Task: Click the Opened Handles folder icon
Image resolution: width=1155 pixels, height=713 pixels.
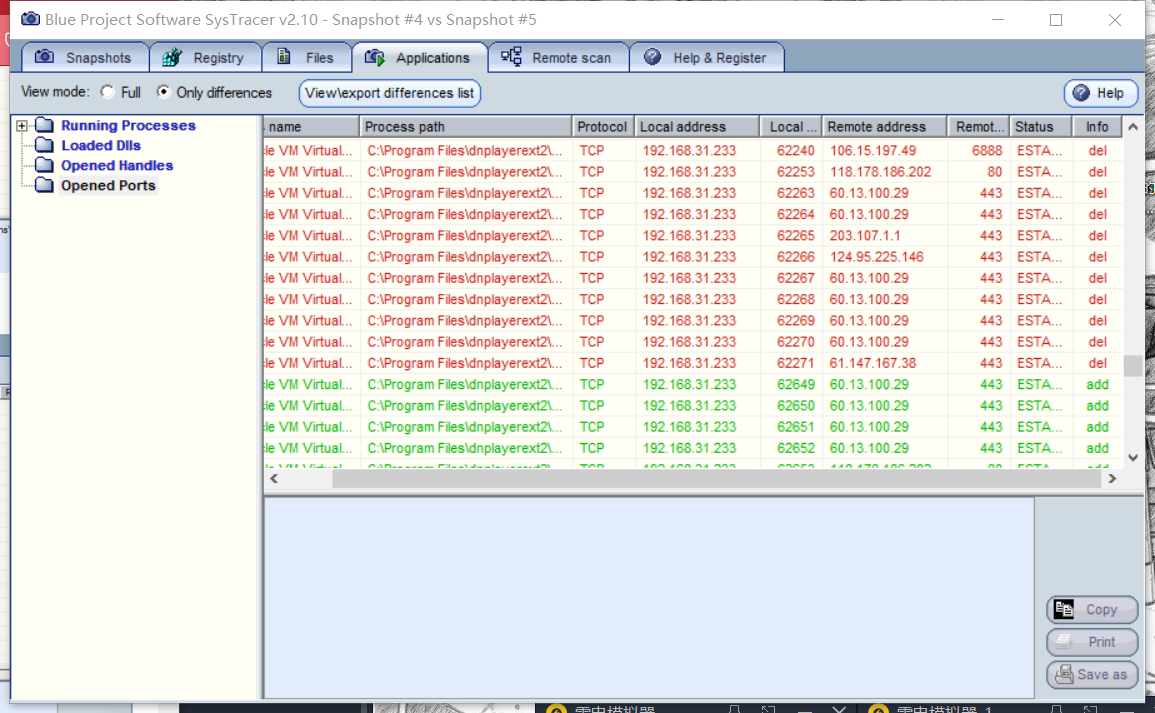Action: coord(45,164)
